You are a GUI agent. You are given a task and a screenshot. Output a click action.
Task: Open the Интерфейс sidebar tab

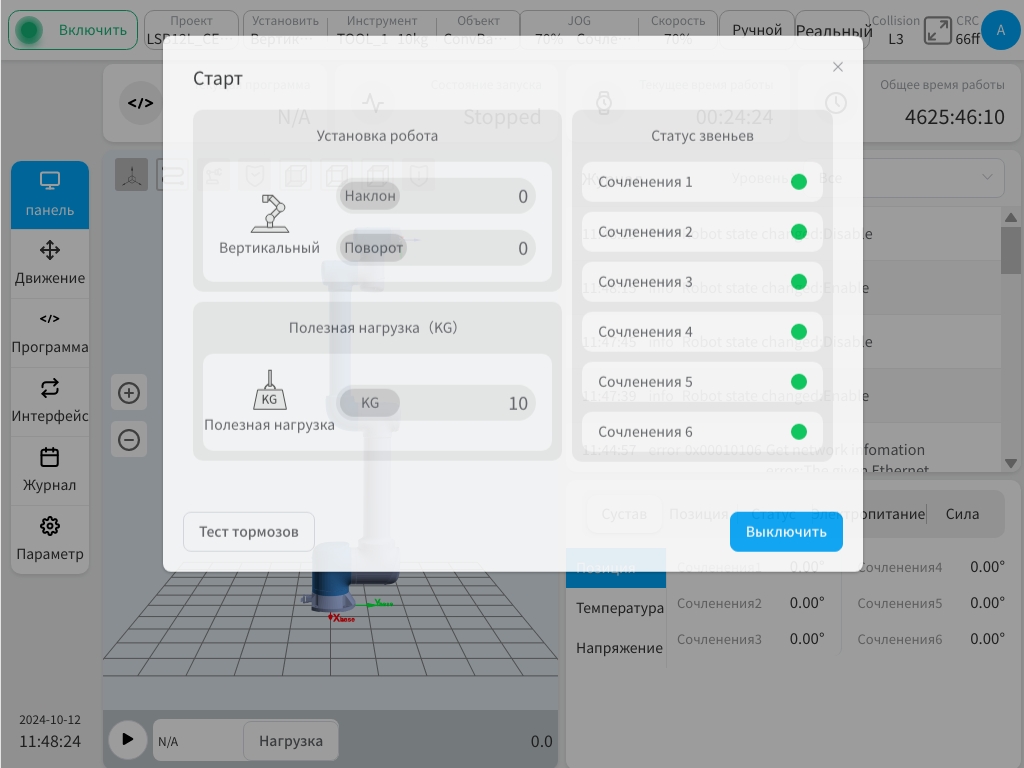pos(50,401)
